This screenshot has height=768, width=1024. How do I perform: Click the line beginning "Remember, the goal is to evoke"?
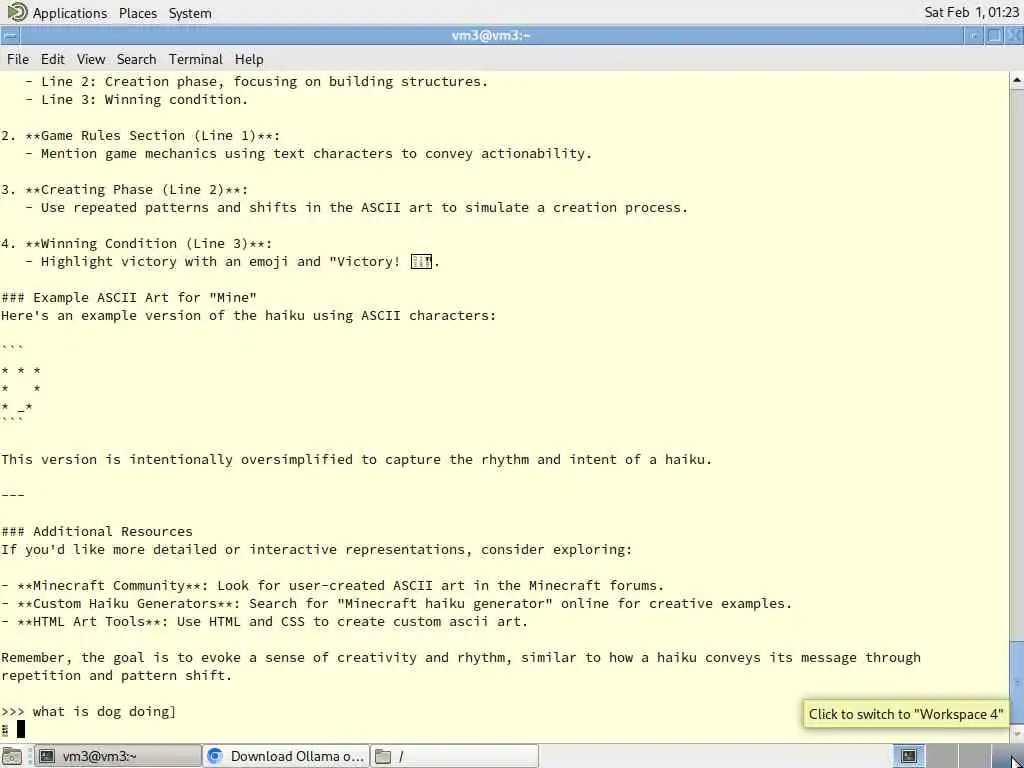tap(461, 658)
